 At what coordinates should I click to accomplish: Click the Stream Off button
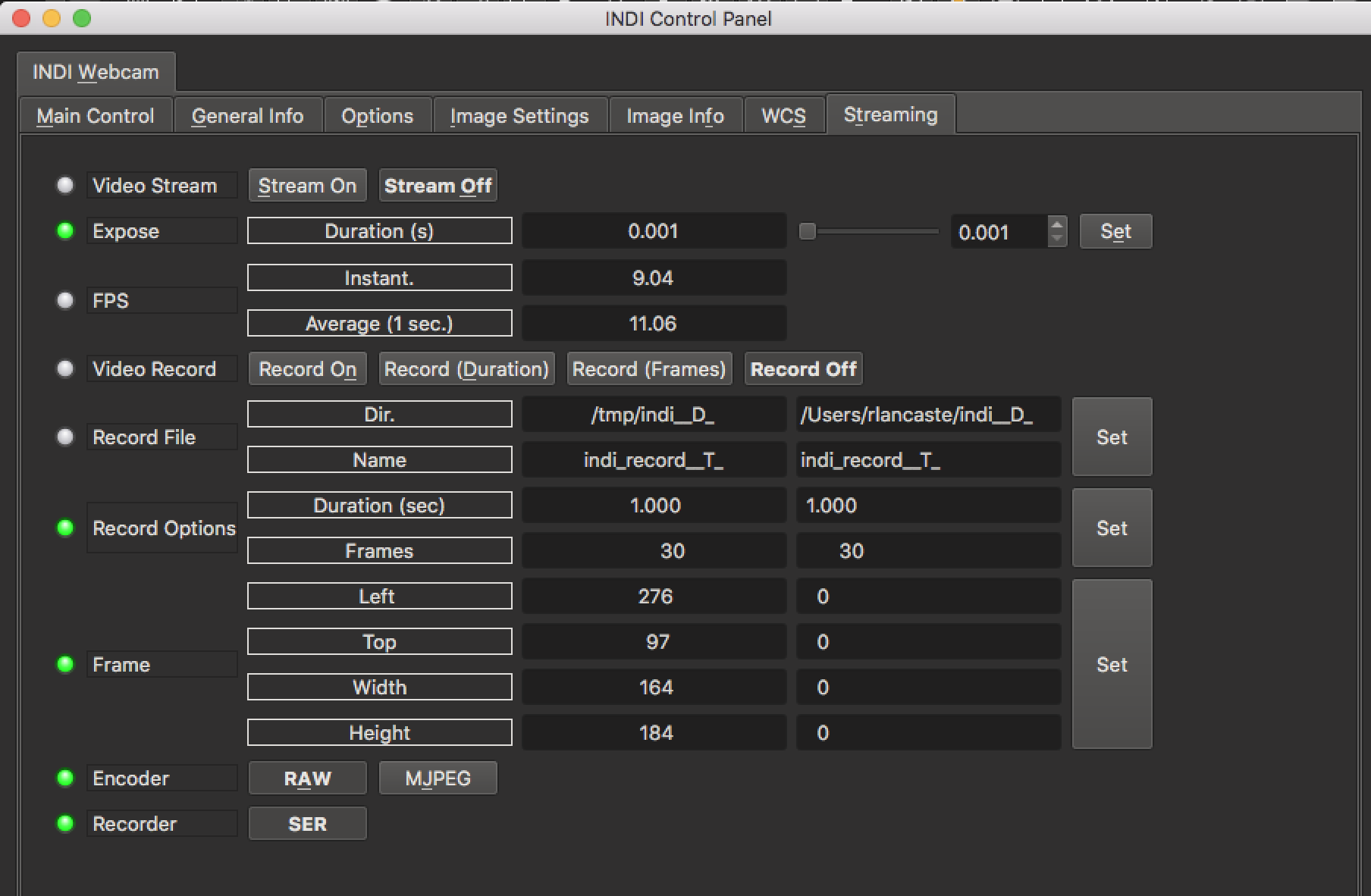[x=438, y=186]
